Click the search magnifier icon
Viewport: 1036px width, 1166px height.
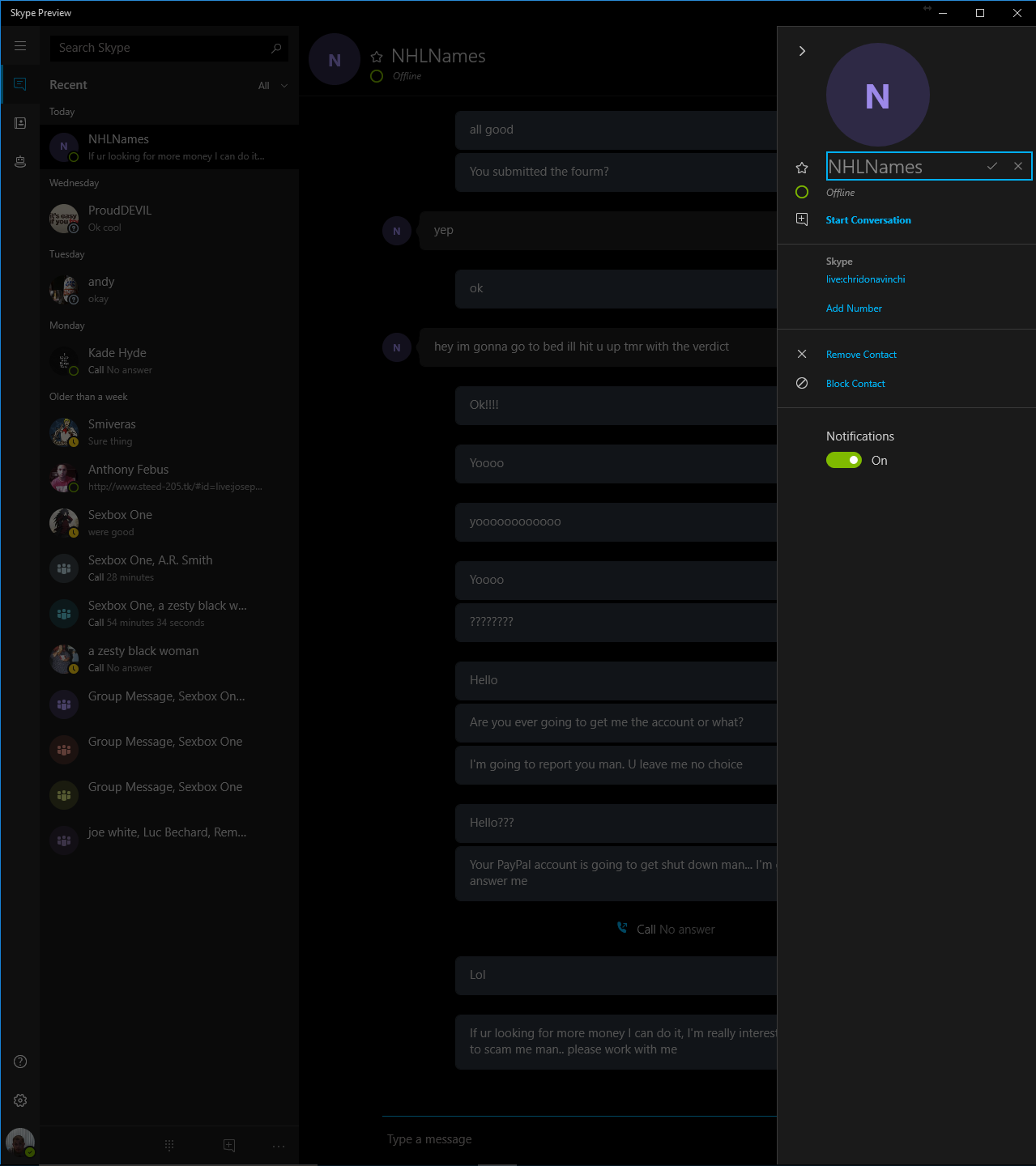276,48
